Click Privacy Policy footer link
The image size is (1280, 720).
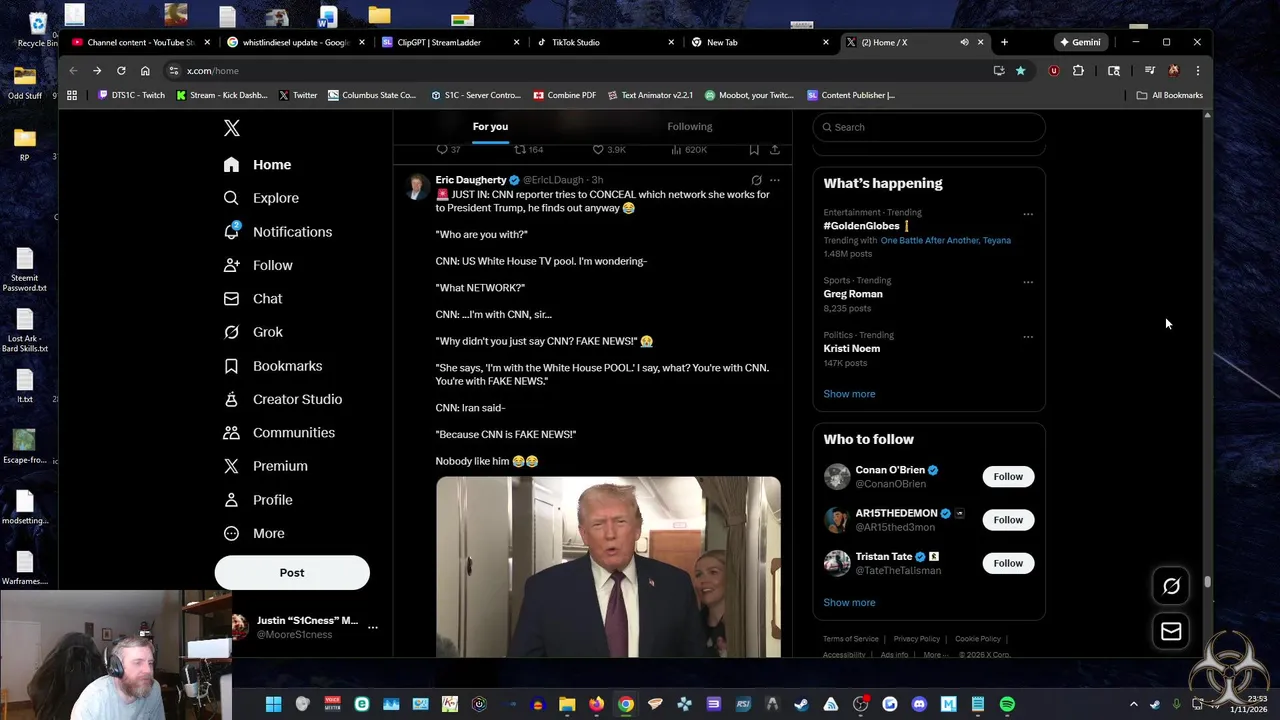point(917,639)
